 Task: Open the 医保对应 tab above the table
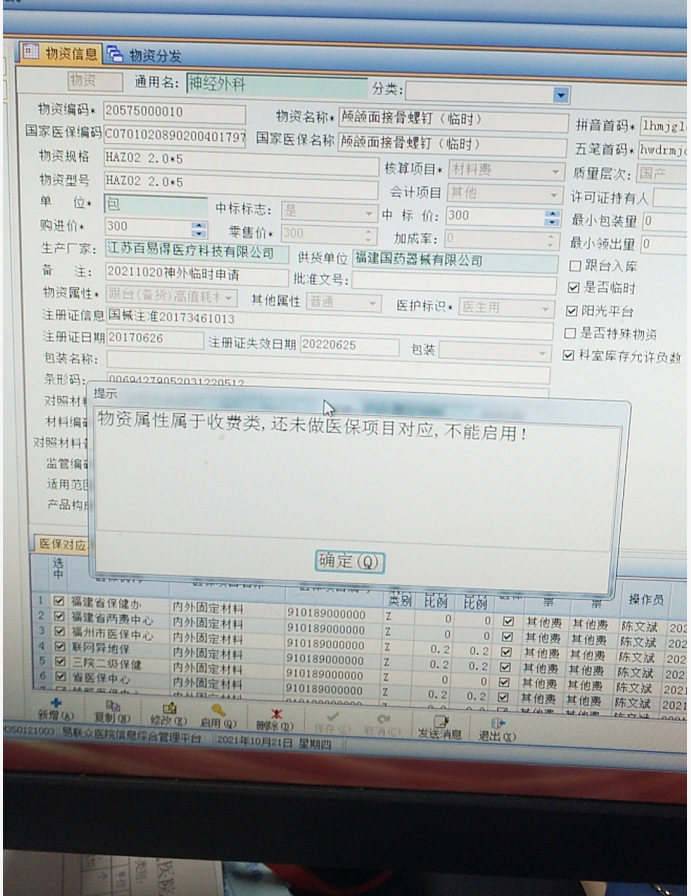coord(61,544)
